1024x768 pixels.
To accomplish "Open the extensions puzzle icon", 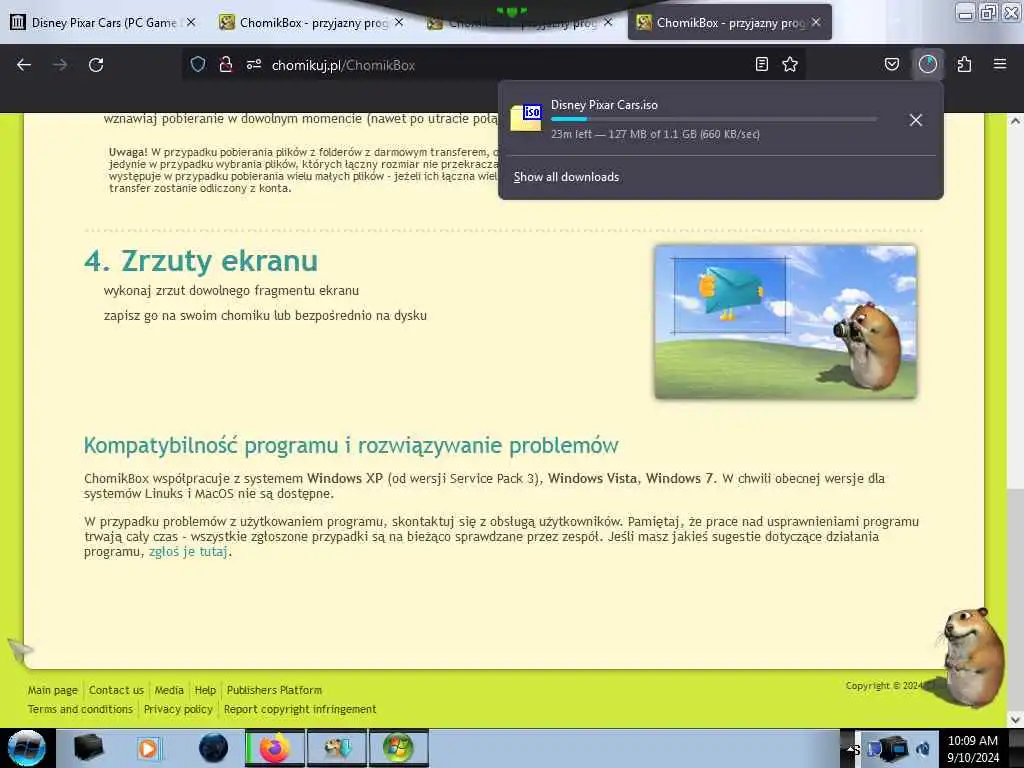I will [x=965, y=64].
